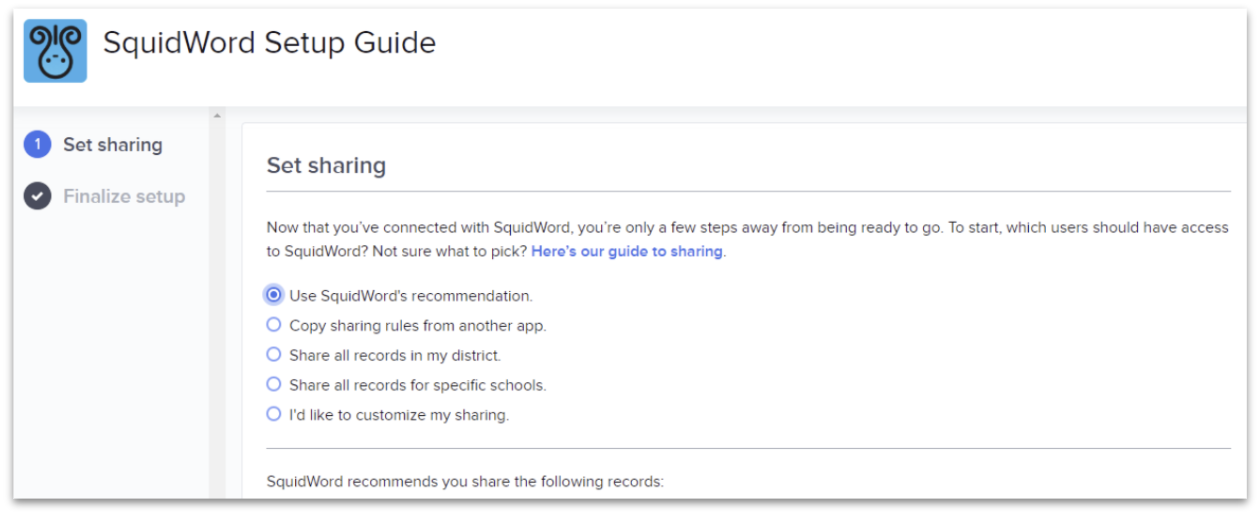Click the "Set sharing" section heading

(x=326, y=165)
